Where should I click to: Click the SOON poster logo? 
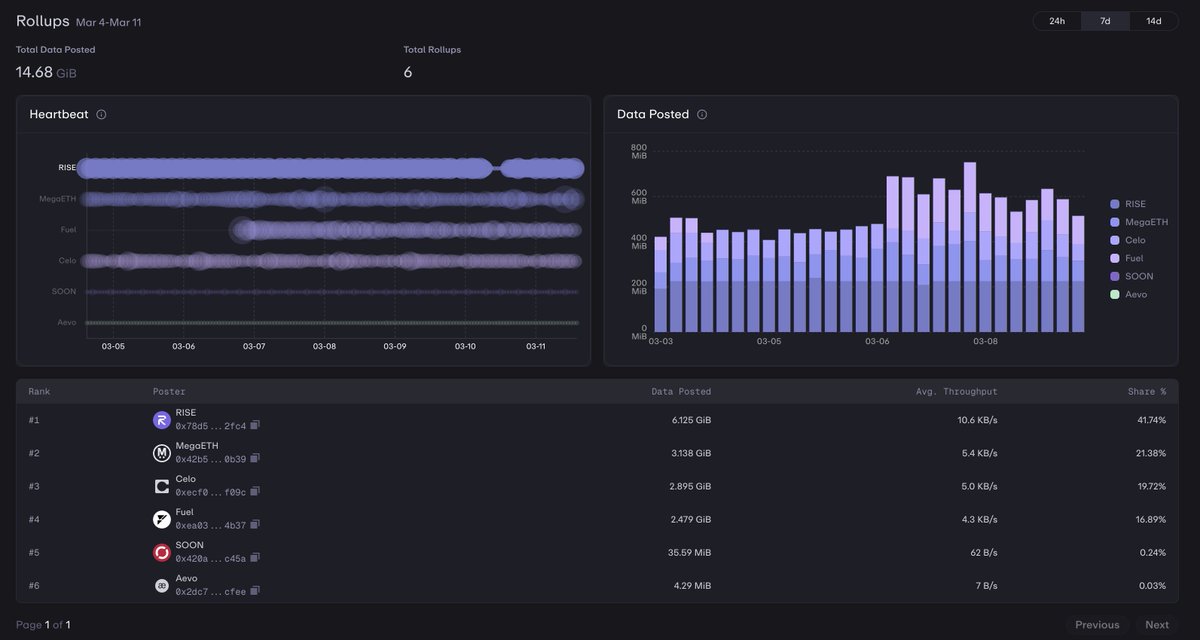[x=161, y=552]
